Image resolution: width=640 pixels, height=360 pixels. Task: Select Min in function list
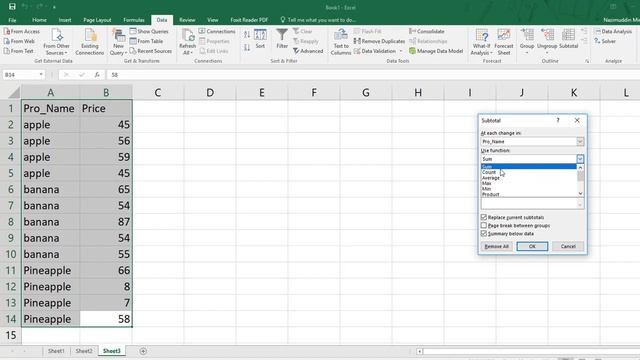pyautogui.click(x=529, y=189)
